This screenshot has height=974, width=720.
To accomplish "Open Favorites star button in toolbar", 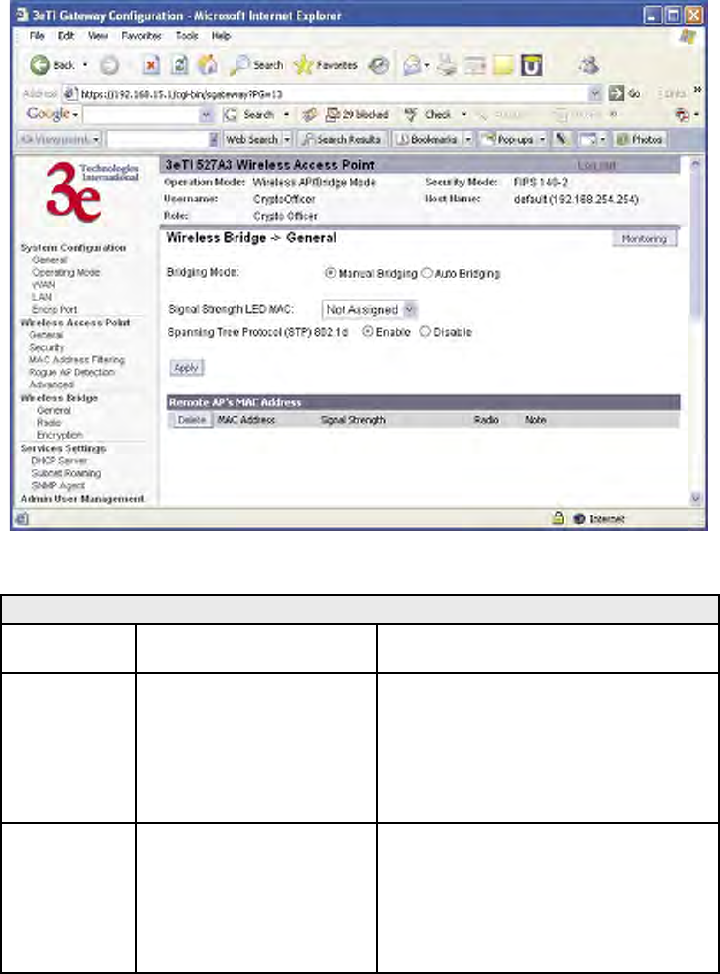I will coord(326,65).
